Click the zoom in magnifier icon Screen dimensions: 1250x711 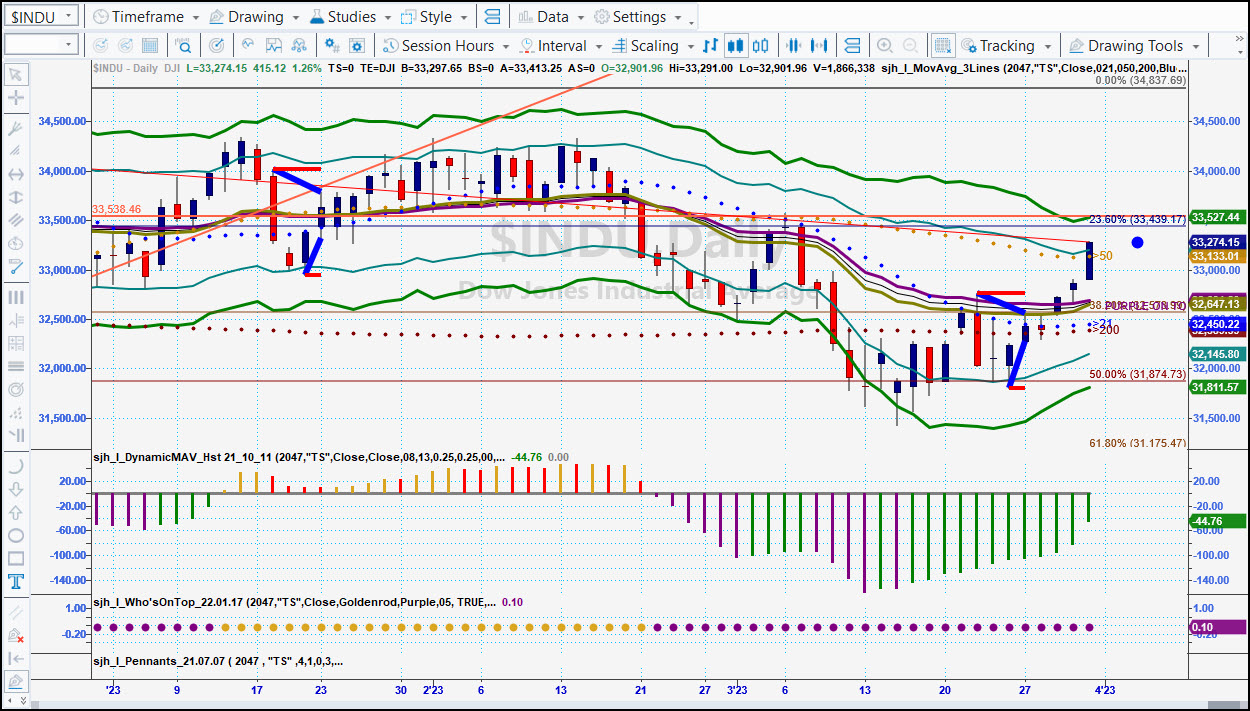click(x=885, y=45)
